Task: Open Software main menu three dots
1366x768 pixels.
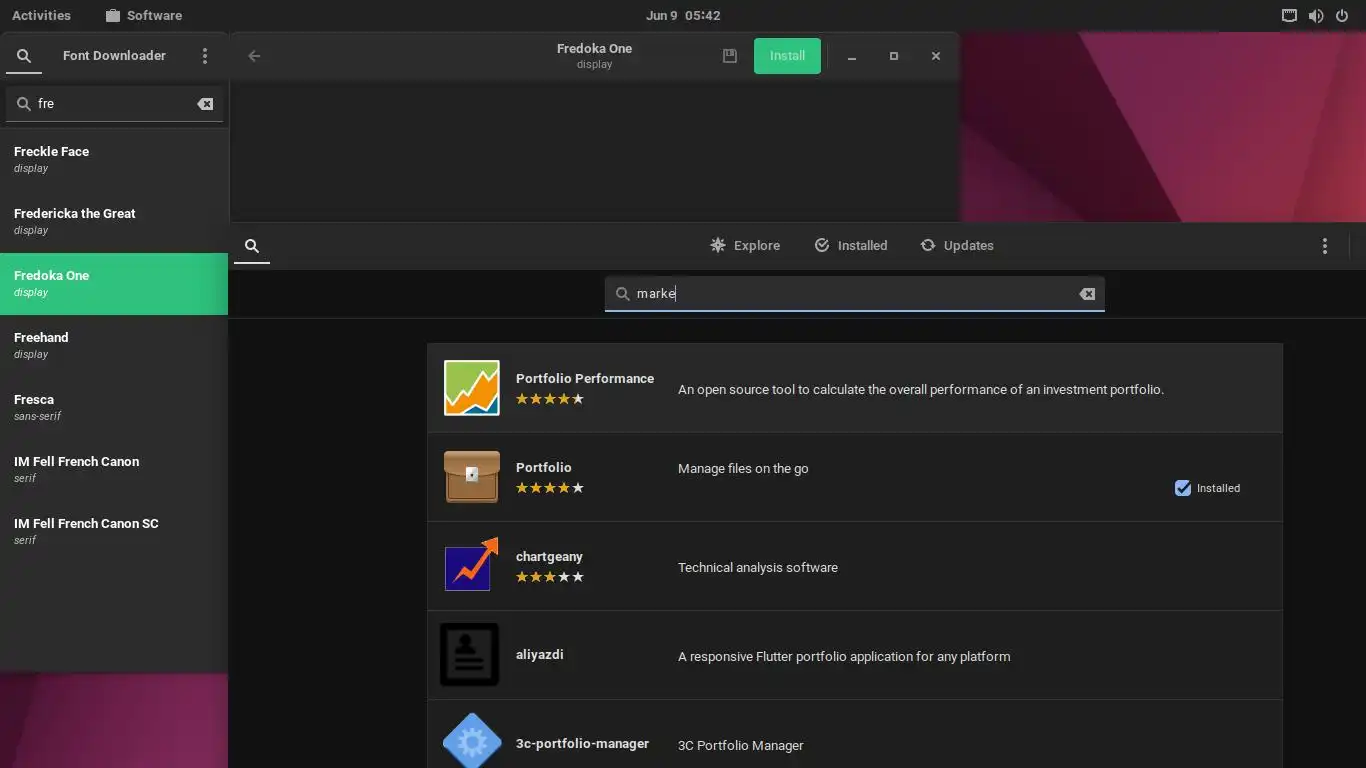Action: 1325,246
